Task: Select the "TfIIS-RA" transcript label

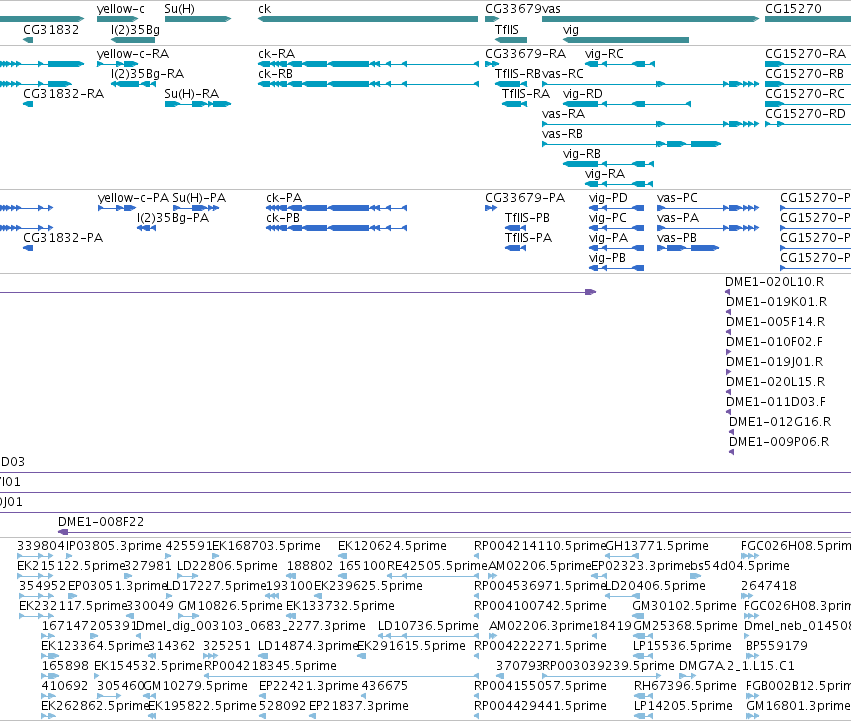Action: click(525, 94)
